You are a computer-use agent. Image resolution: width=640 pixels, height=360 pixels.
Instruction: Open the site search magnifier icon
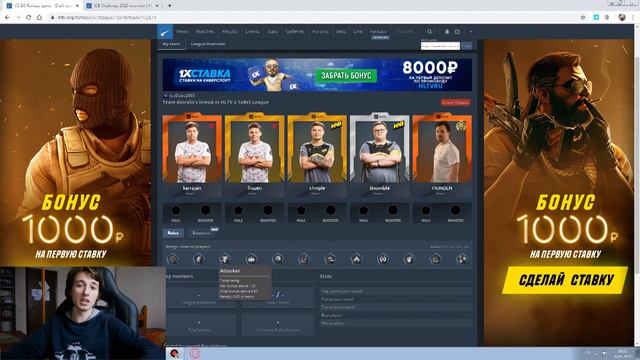(429, 31)
